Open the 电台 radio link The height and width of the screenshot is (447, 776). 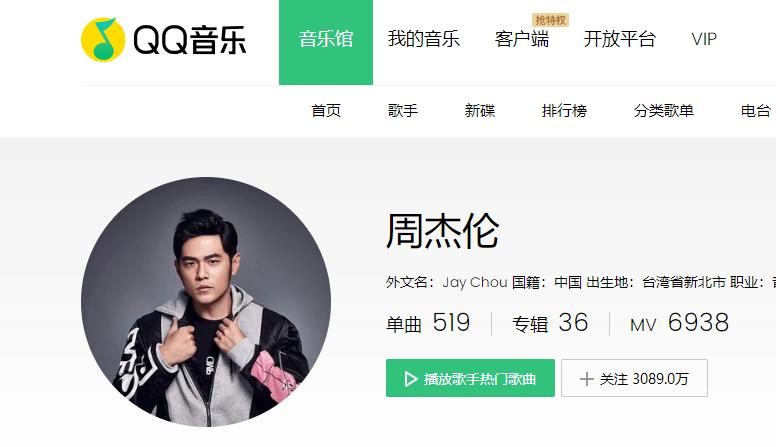point(756,110)
